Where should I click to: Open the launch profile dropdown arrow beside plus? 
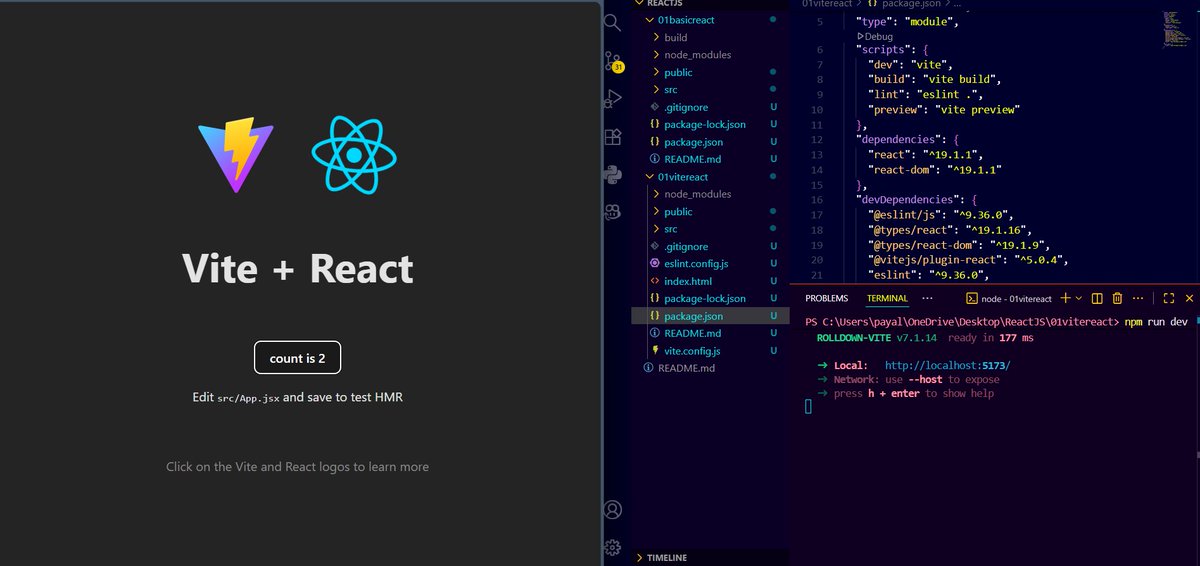[x=1079, y=298]
